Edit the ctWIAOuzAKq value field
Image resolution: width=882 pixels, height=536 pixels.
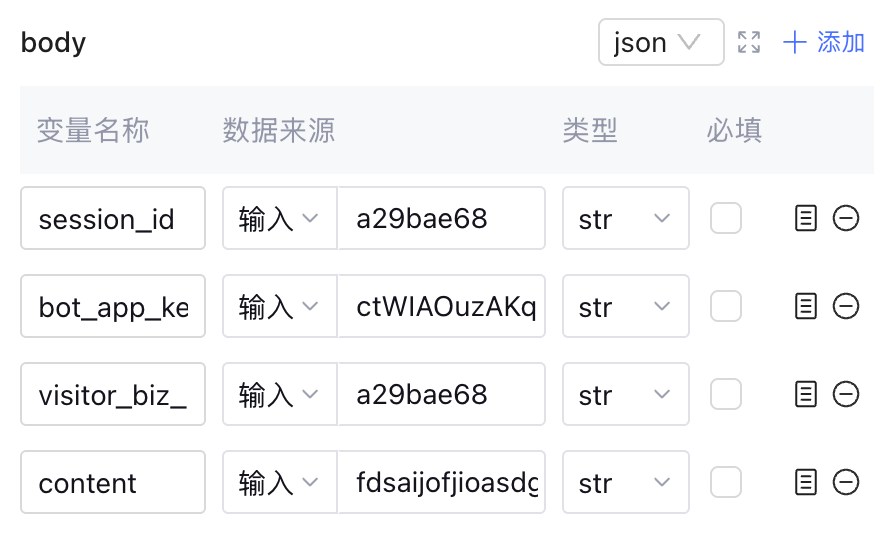pyautogui.click(x=441, y=306)
